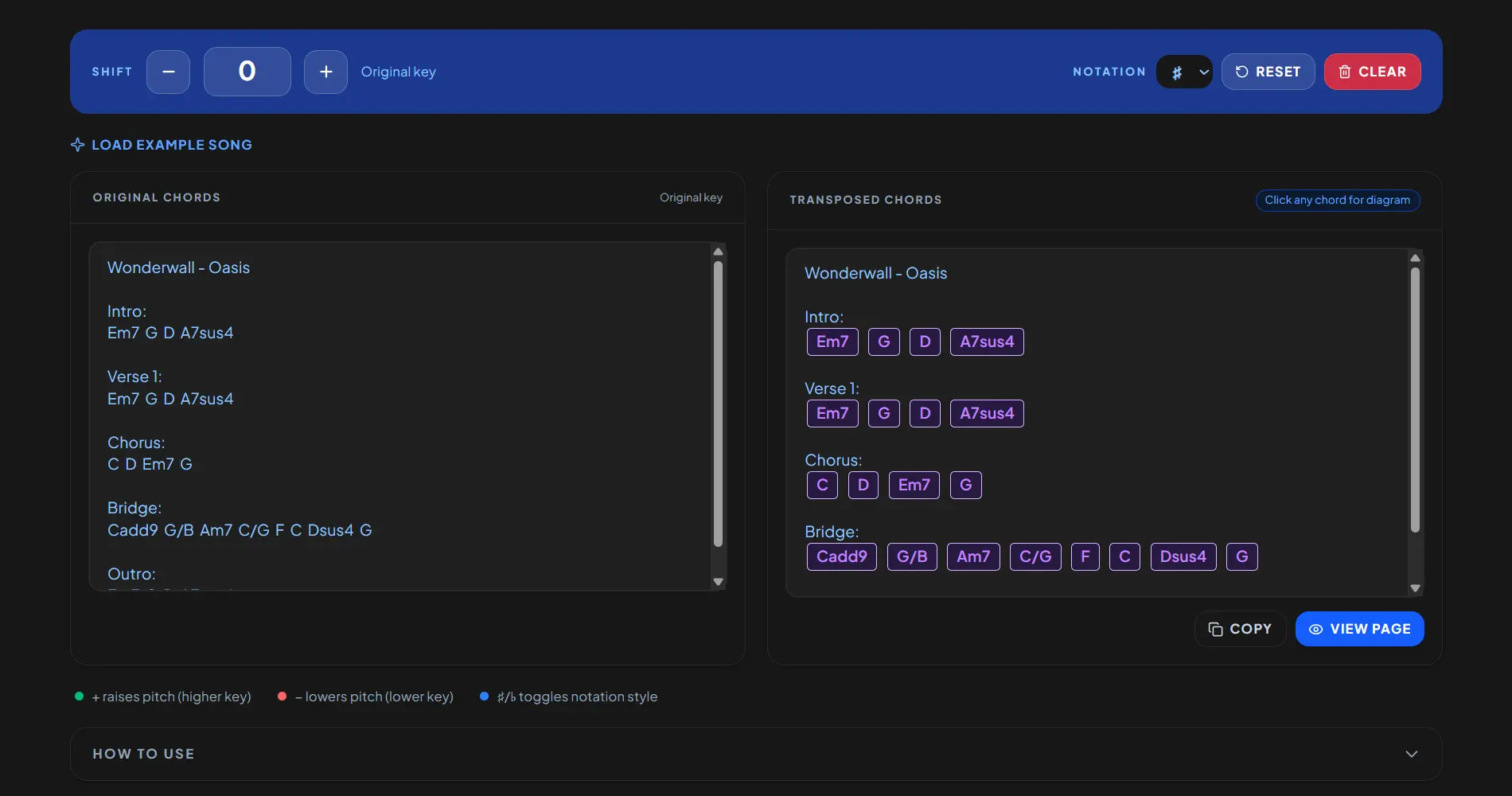
Task: Open the notation sharp/flat dropdown
Action: tap(1184, 72)
